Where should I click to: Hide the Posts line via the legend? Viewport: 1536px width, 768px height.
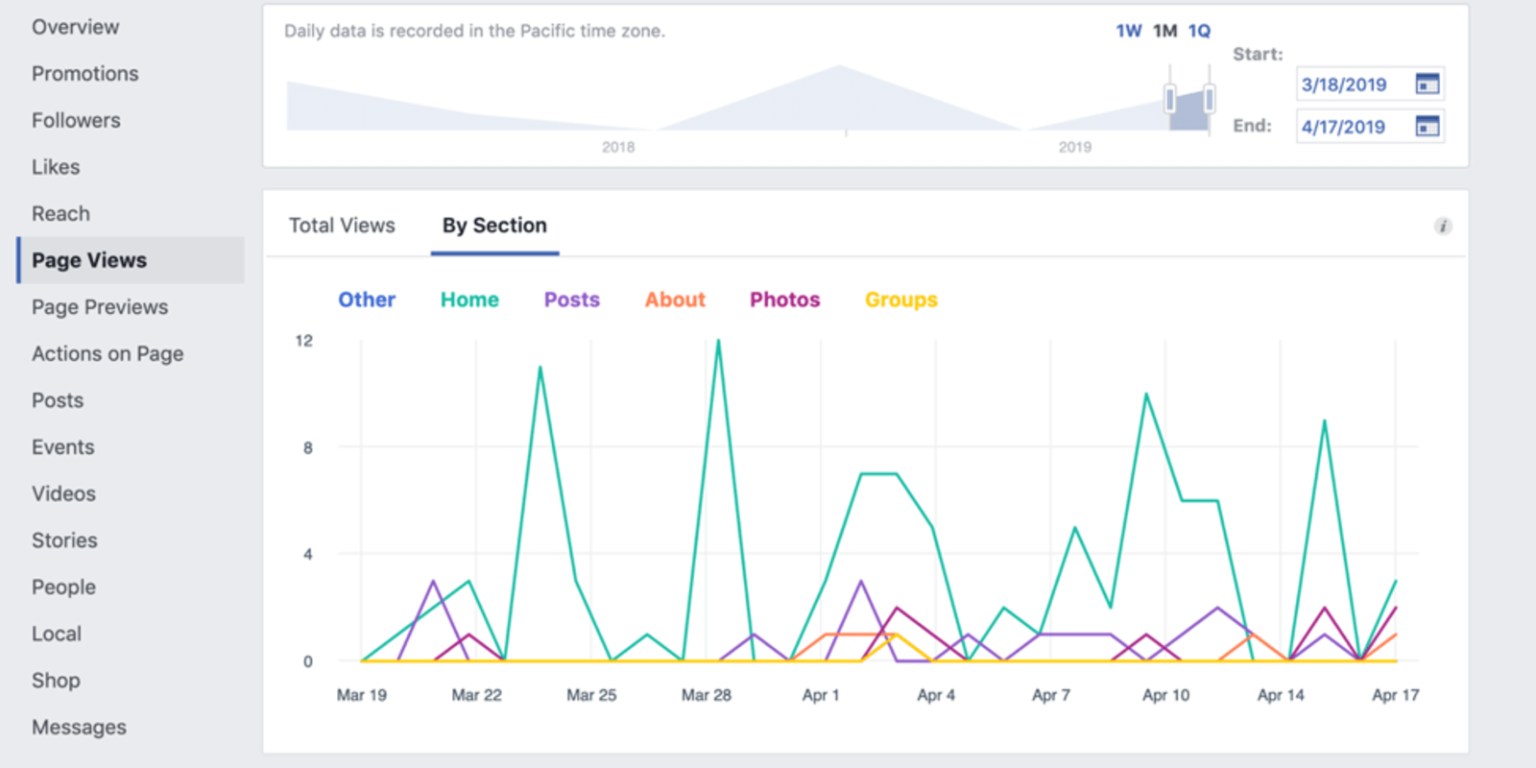click(571, 299)
